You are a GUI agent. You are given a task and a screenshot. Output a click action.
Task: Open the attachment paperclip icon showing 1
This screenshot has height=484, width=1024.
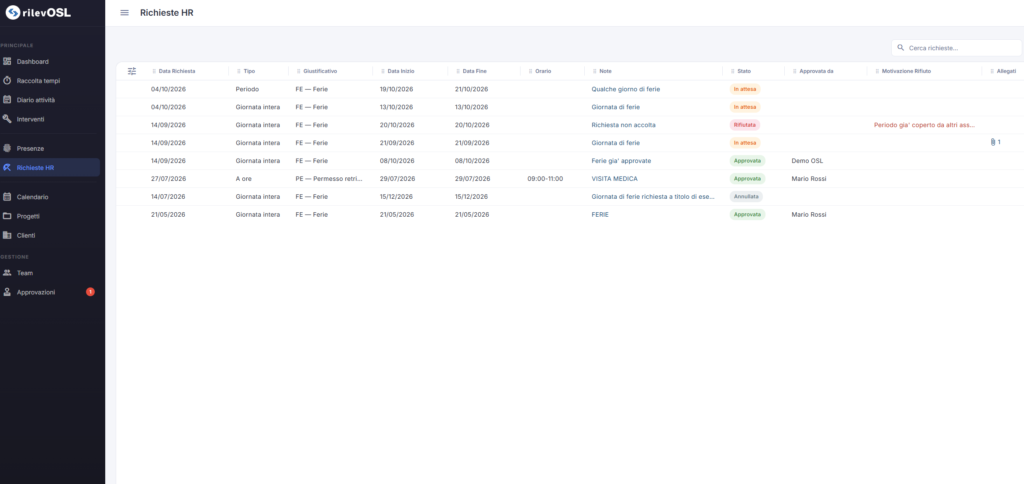point(995,142)
